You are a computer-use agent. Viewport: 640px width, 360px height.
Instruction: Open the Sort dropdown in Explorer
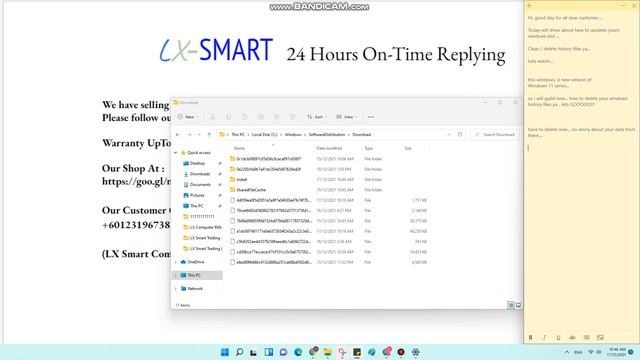[x=317, y=117]
